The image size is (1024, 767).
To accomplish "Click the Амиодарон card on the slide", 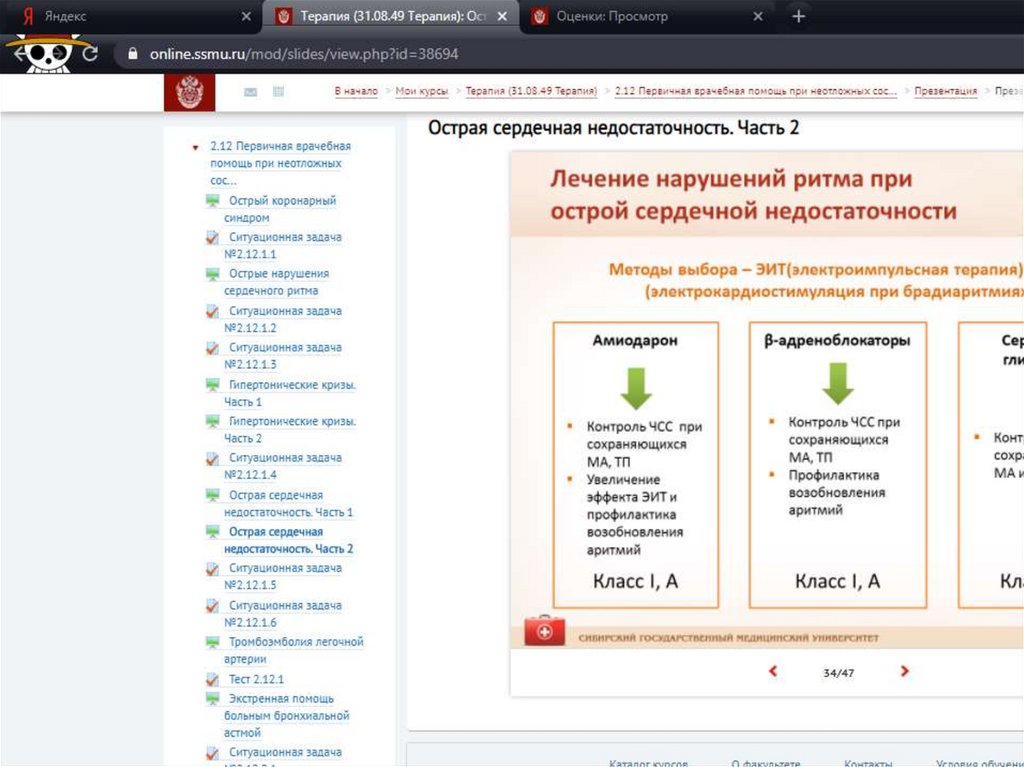I will (x=635, y=465).
